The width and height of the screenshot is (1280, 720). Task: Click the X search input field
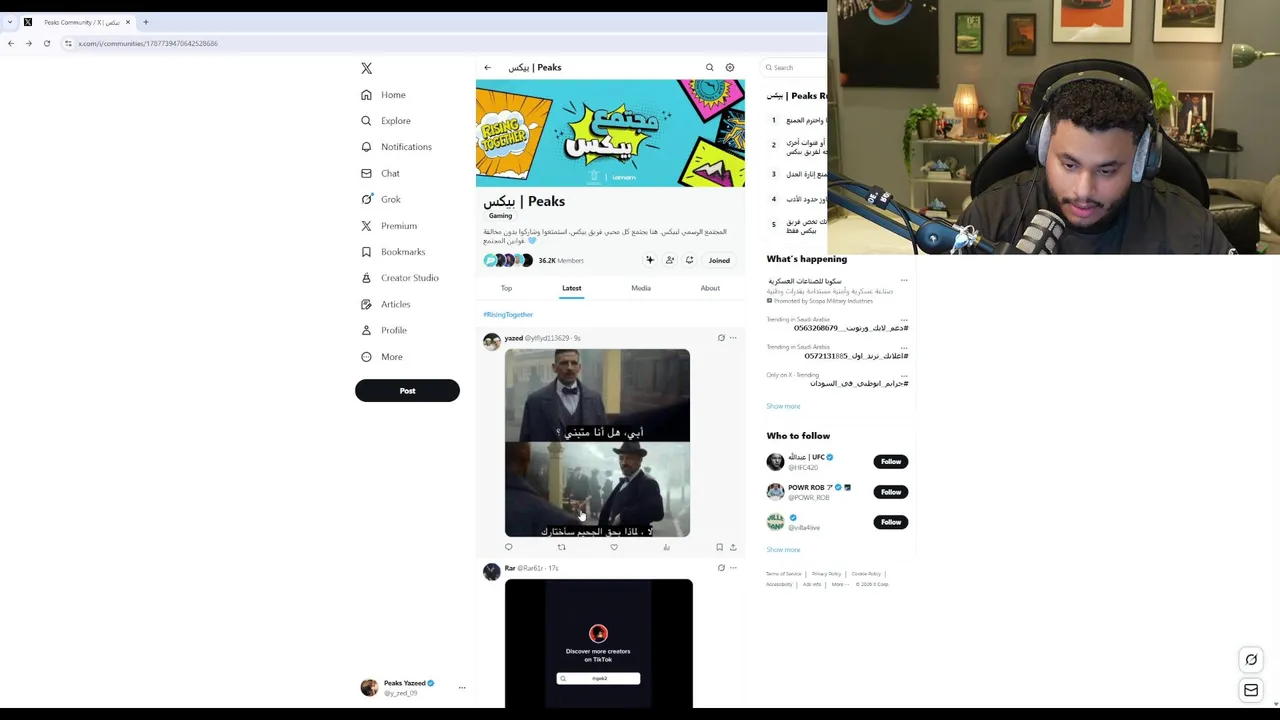pos(797,68)
